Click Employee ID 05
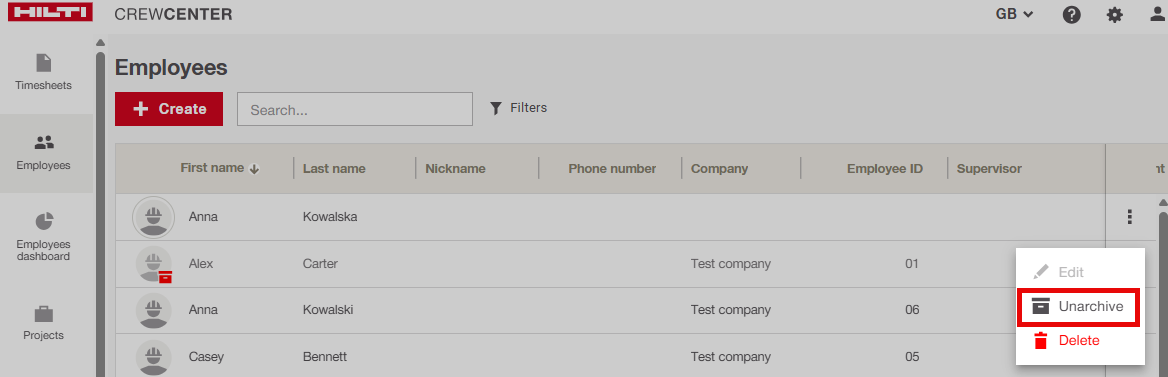This screenshot has height=377, width=1168. tap(912, 357)
